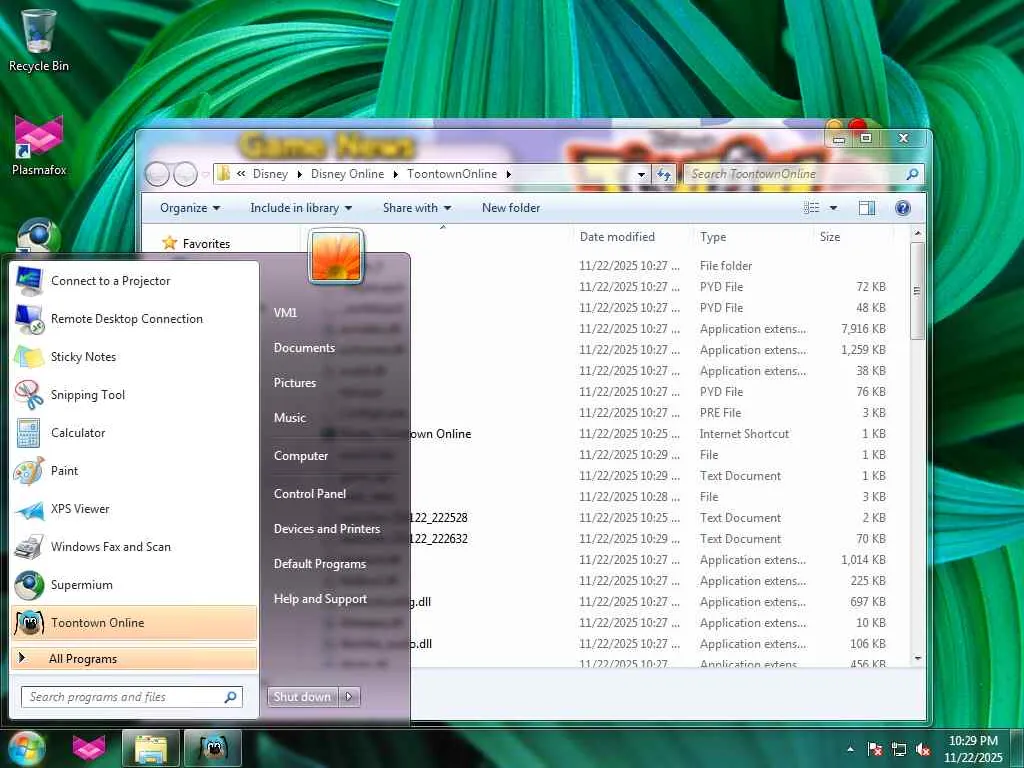Select the Internet Shortcut file row
The height and width of the screenshot is (768, 1024).
click(604, 434)
